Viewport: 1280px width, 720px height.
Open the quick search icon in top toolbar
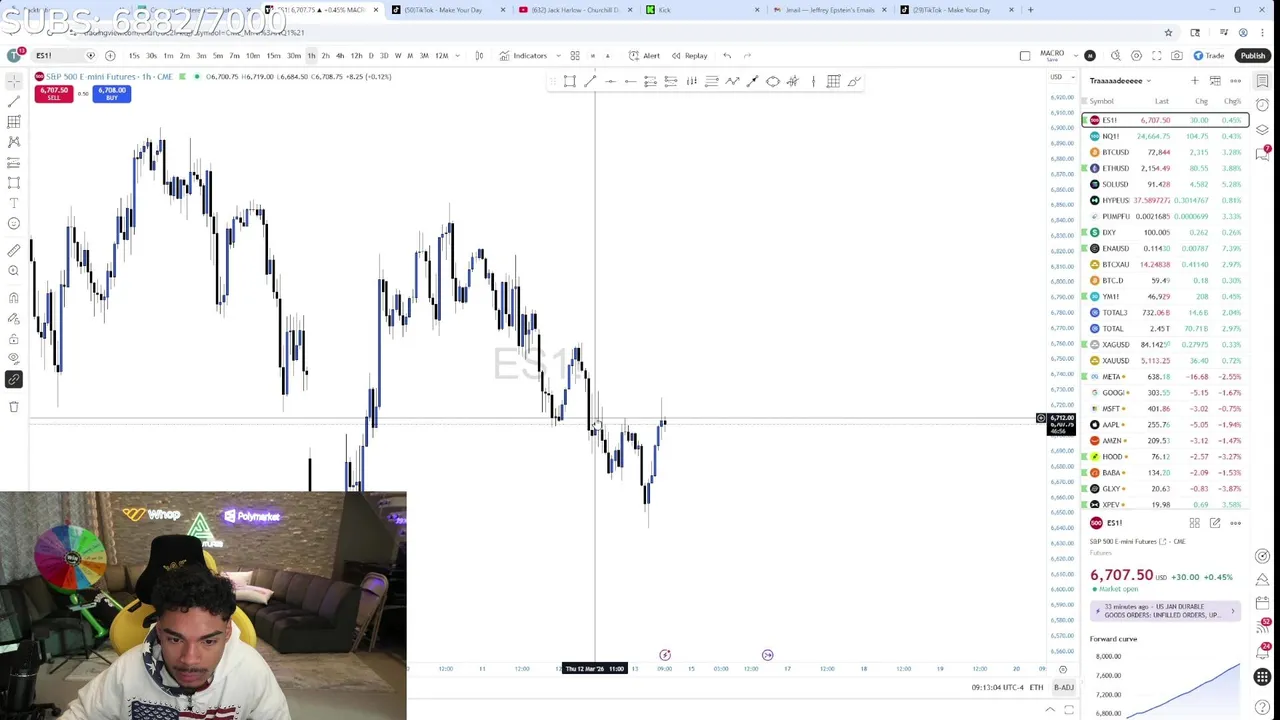pos(1116,56)
